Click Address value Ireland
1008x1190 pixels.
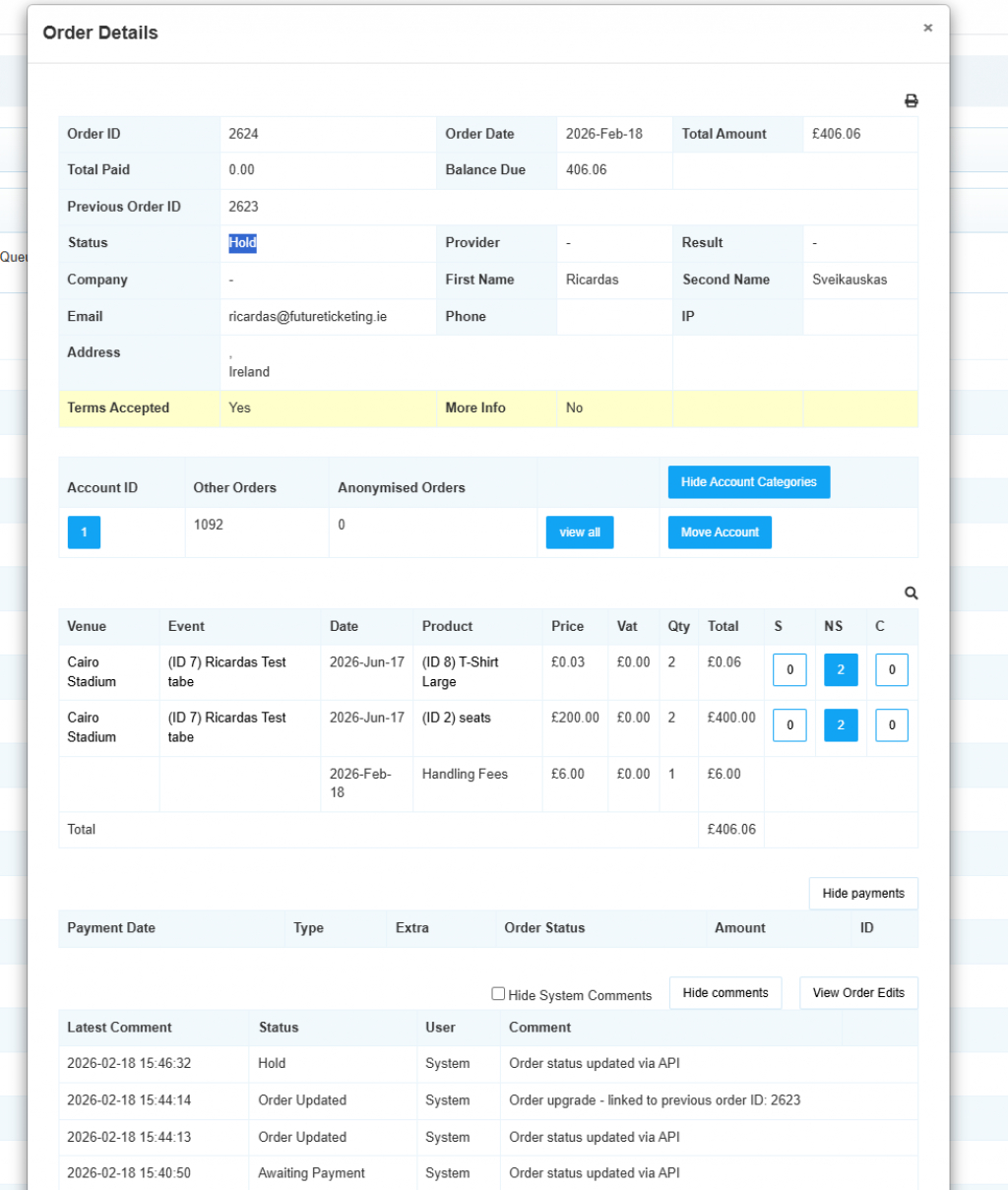click(249, 372)
